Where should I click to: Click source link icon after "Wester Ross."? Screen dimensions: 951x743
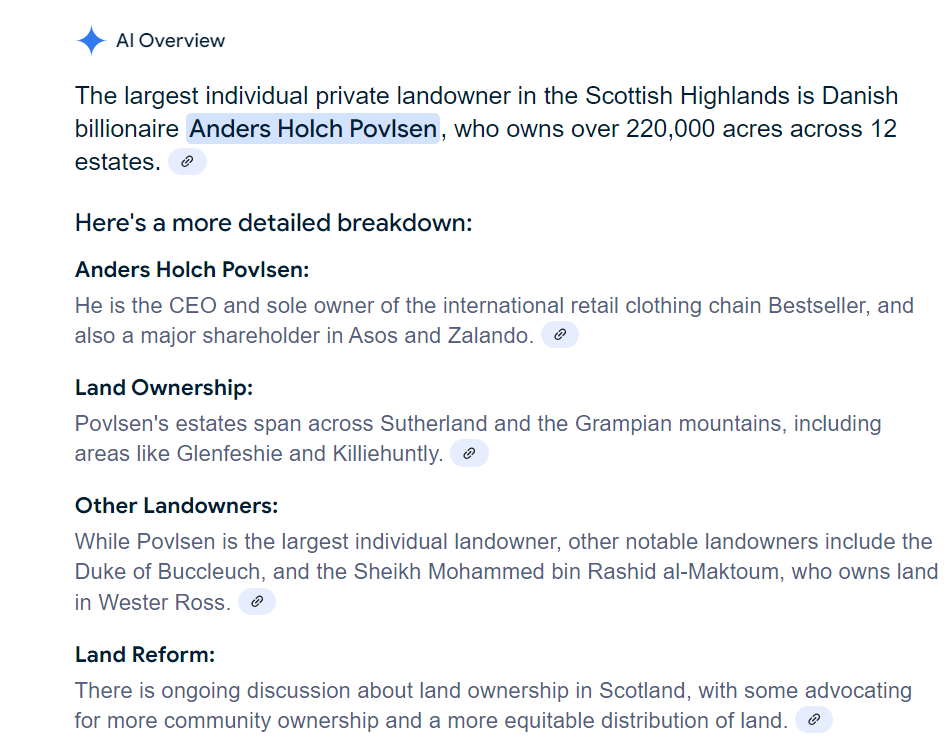[257, 602]
